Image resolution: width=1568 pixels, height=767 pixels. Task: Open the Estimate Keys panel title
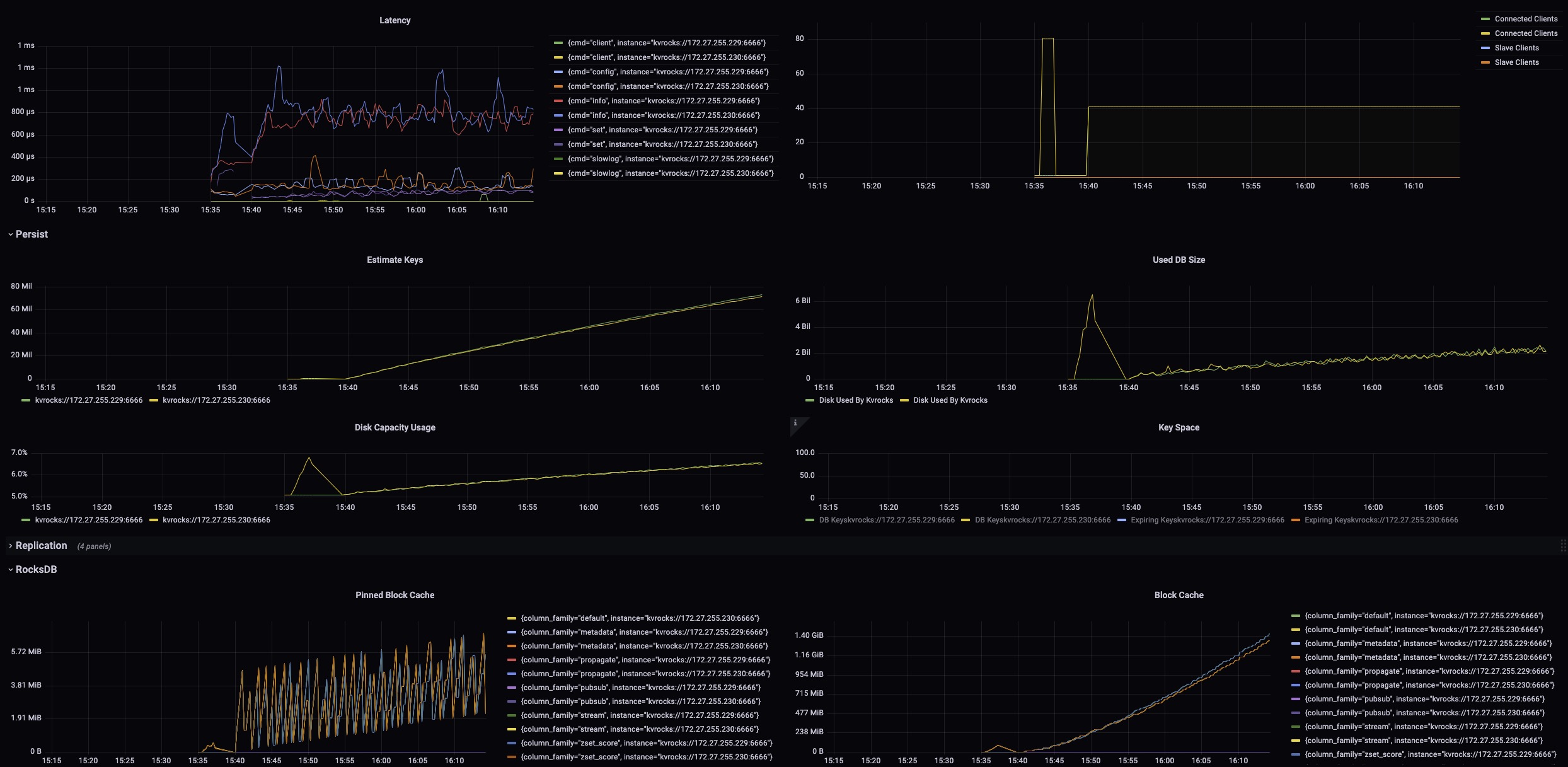(395, 260)
